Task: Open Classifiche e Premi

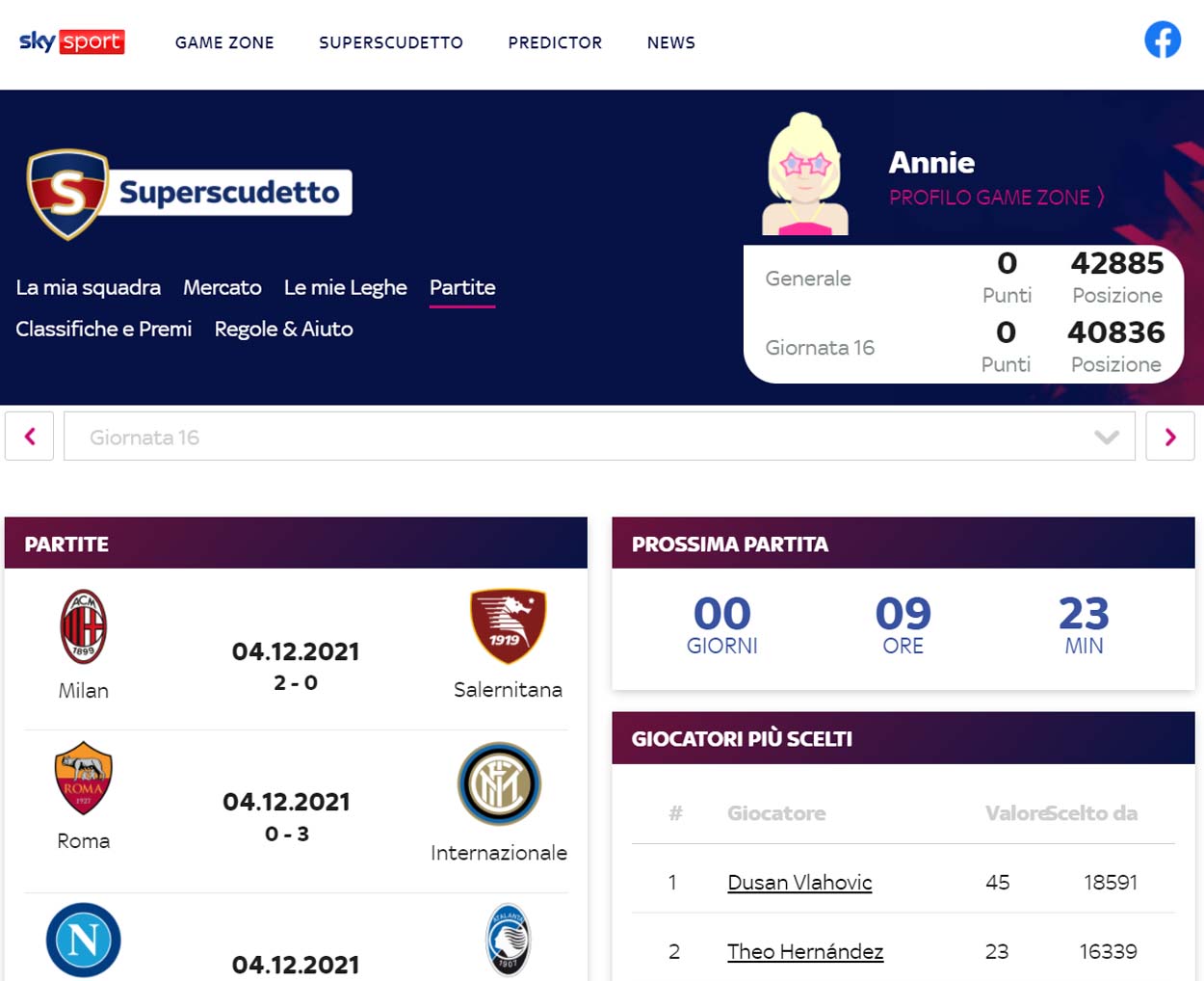Action: pos(104,329)
